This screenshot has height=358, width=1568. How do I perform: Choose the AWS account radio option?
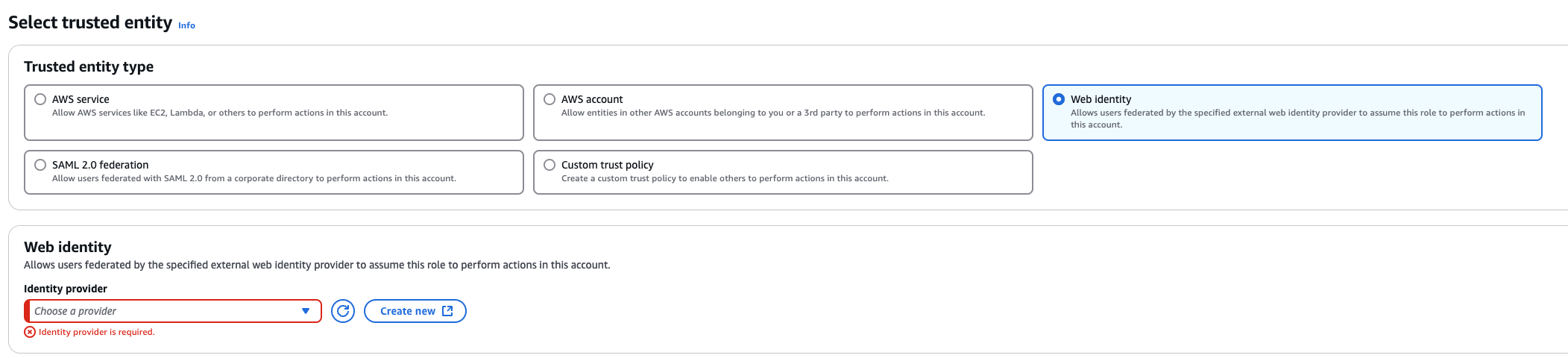click(x=550, y=99)
